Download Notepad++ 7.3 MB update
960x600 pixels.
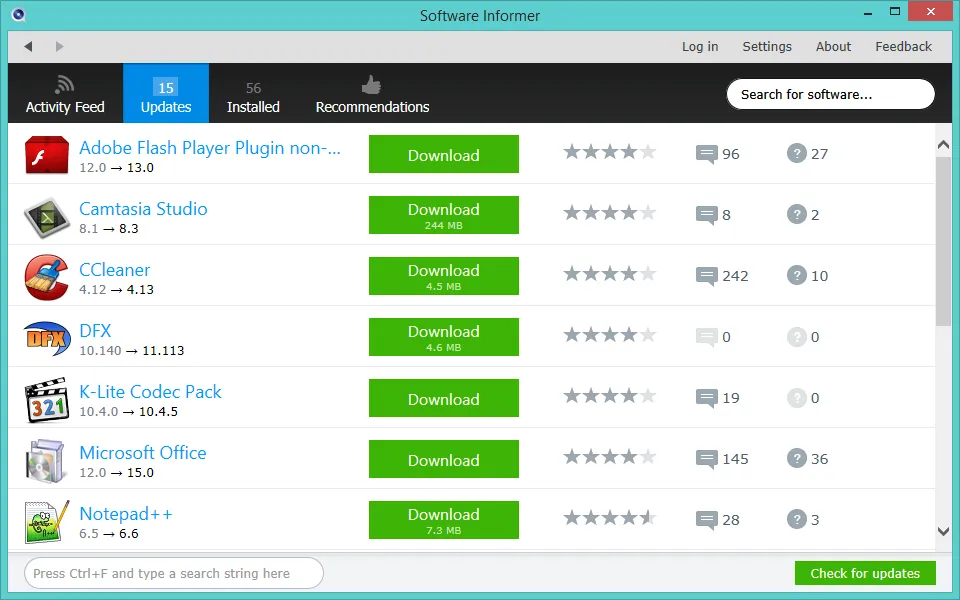pos(444,520)
